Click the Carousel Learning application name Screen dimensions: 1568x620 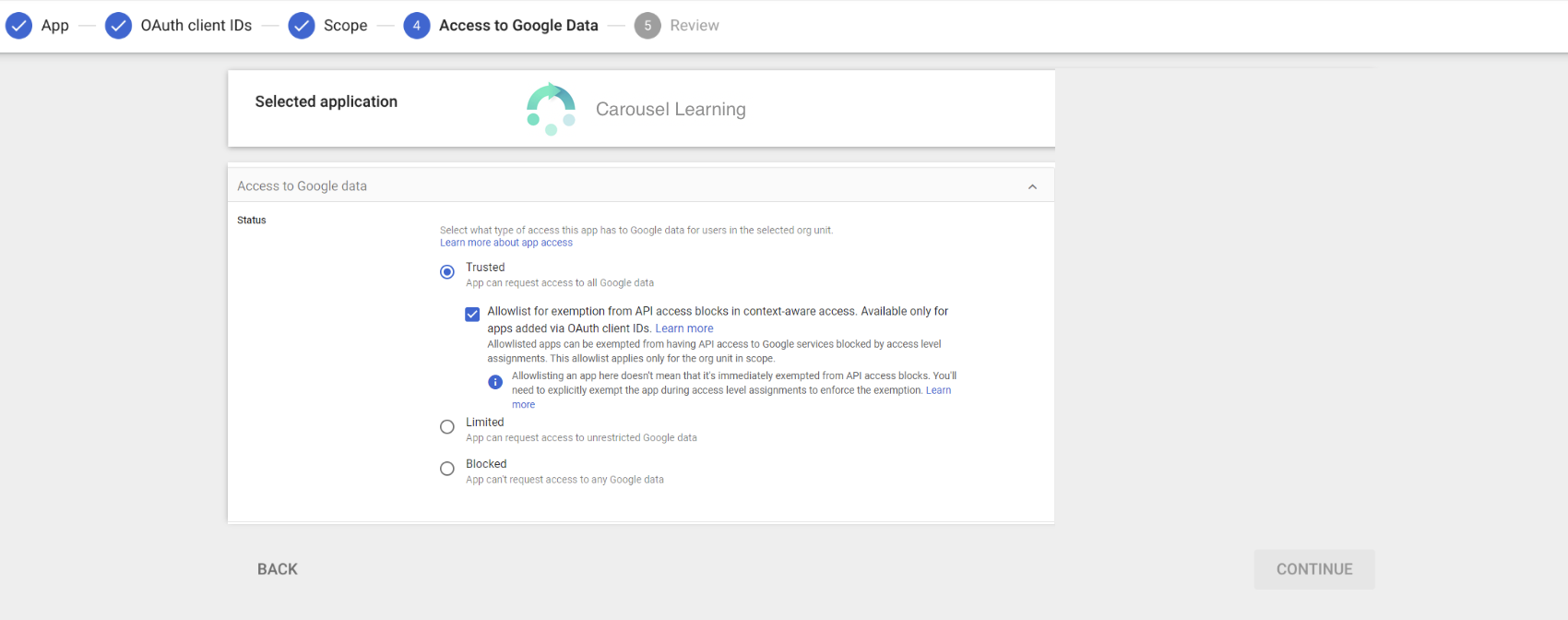coord(671,109)
